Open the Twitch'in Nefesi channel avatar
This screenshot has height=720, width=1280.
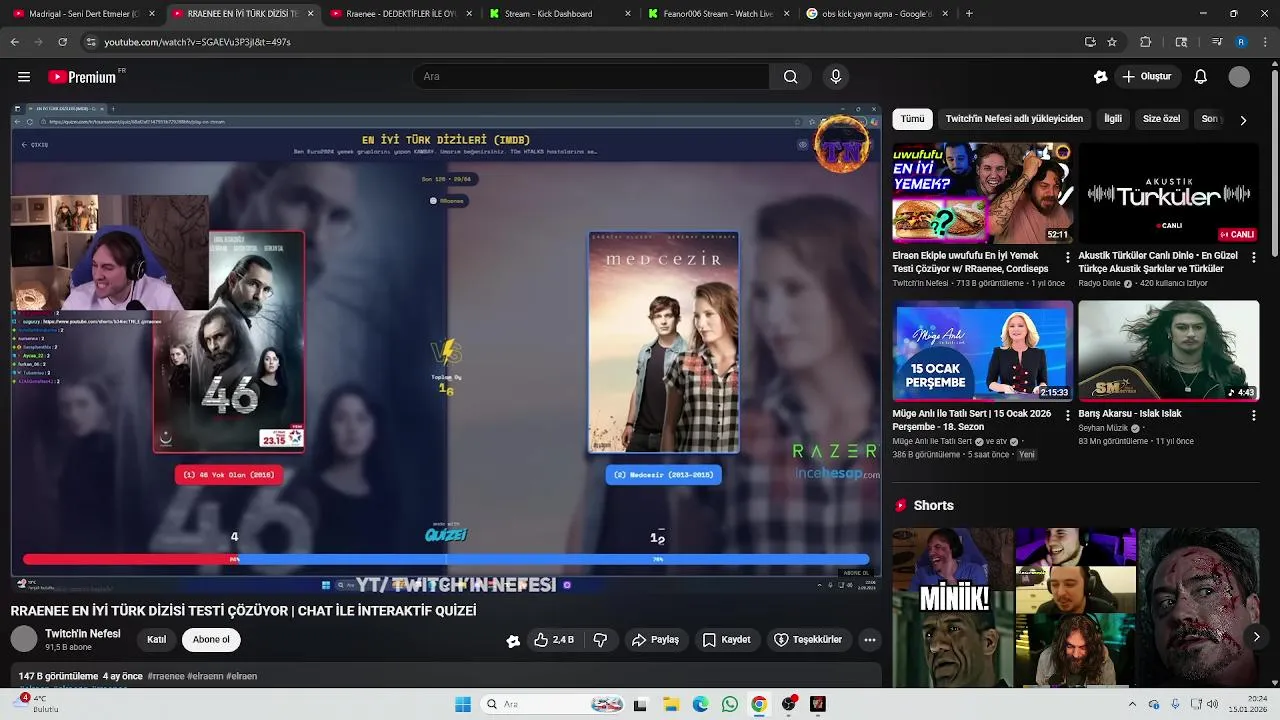pyautogui.click(x=24, y=639)
